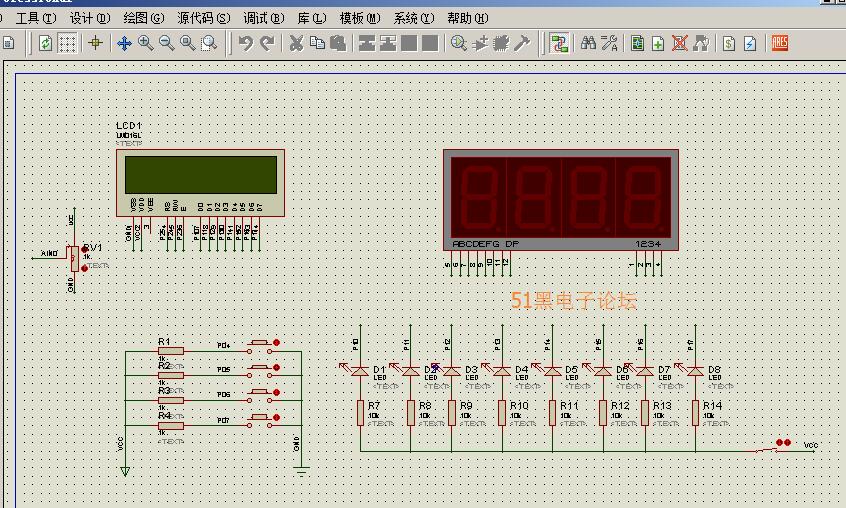Expand the 帮助(H) help menu
This screenshot has width=846, height=508.
click(467, 18)
